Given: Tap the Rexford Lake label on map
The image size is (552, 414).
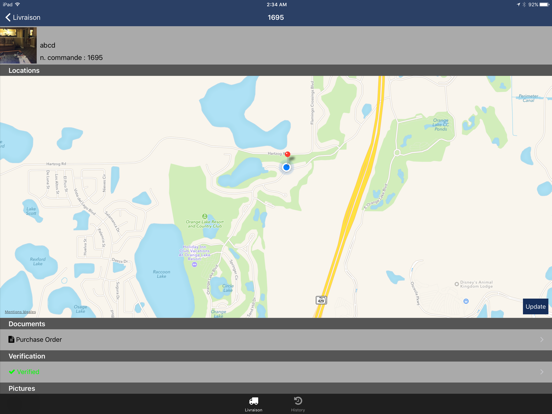Looking at the screenshot, I should tap(38, 261).
